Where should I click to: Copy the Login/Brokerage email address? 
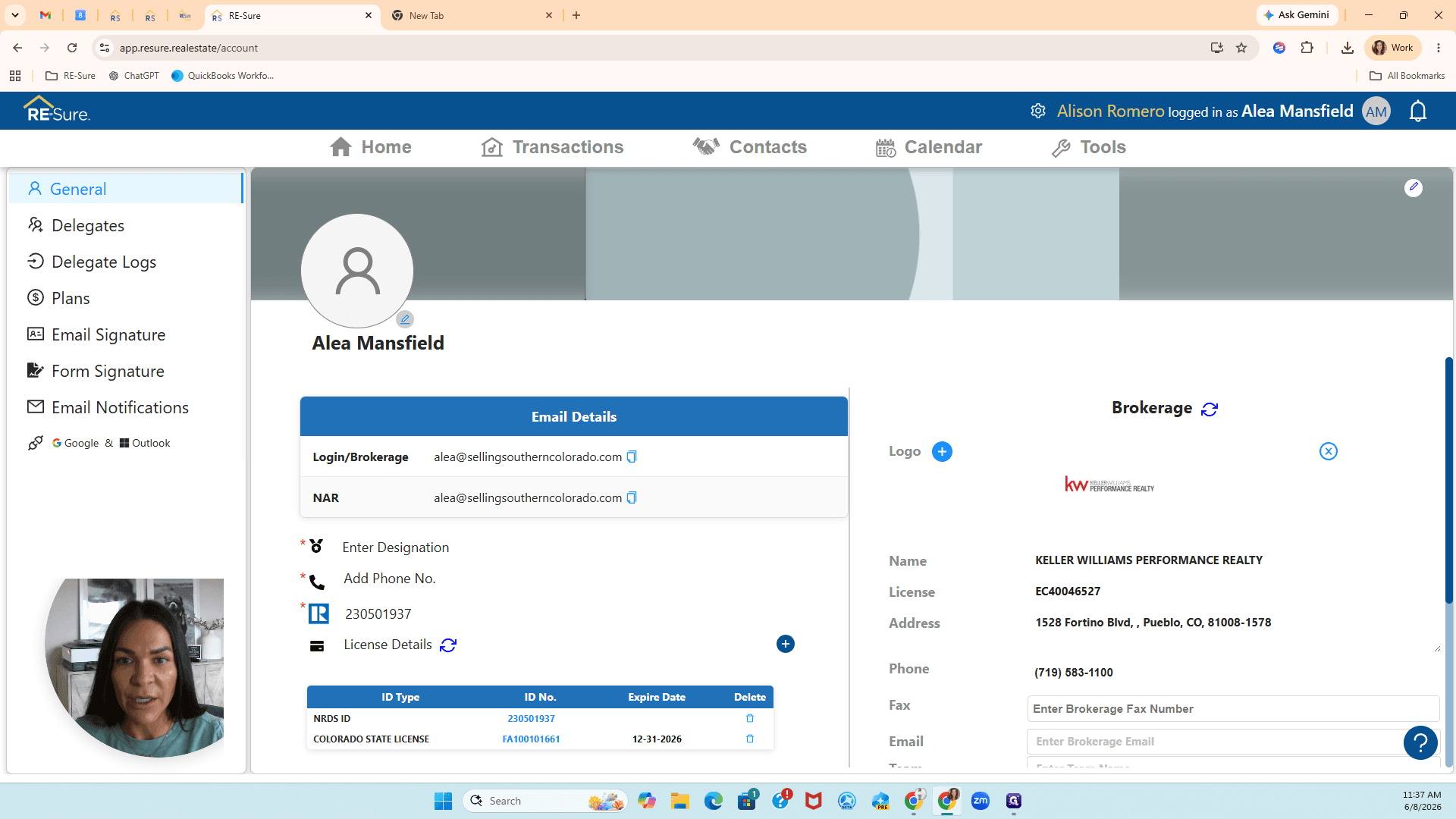tap(632, 457)
